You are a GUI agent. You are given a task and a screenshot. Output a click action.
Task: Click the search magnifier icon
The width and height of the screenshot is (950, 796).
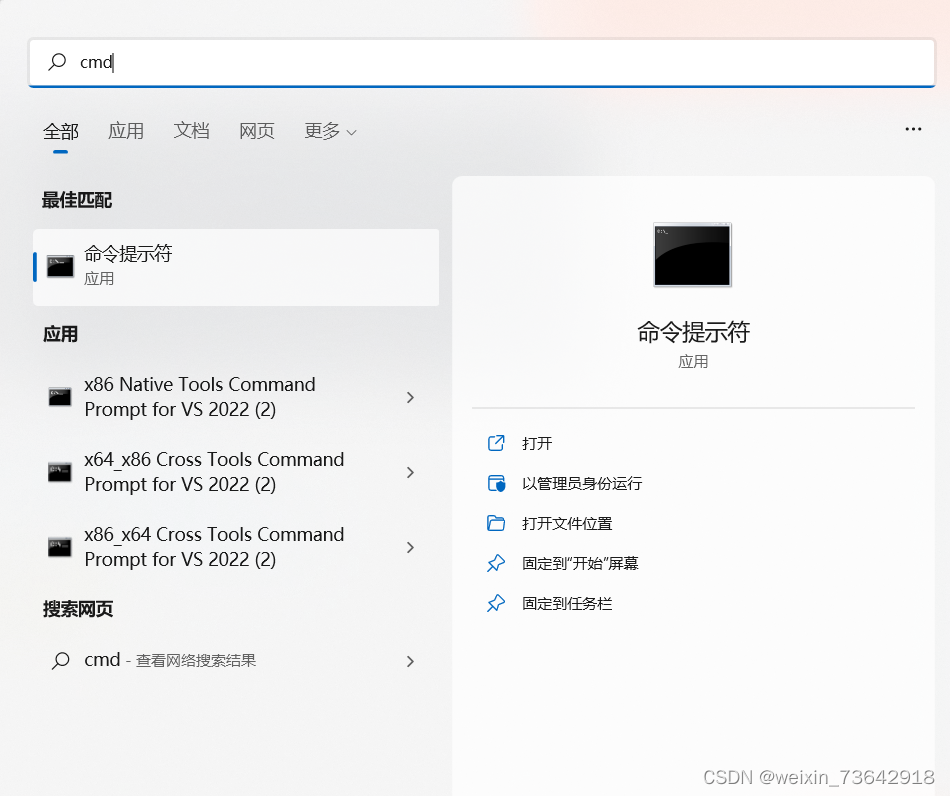55,62
